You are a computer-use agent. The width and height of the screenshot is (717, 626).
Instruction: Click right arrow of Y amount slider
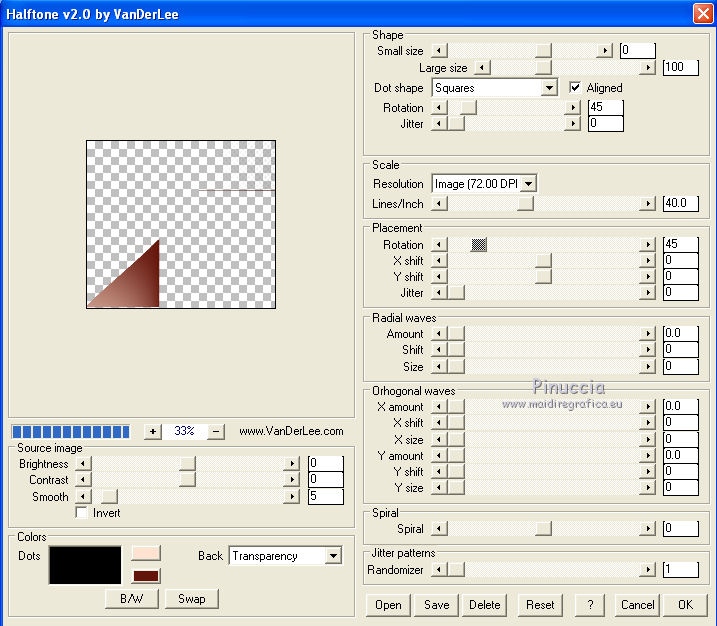click(x=647, y=455)
